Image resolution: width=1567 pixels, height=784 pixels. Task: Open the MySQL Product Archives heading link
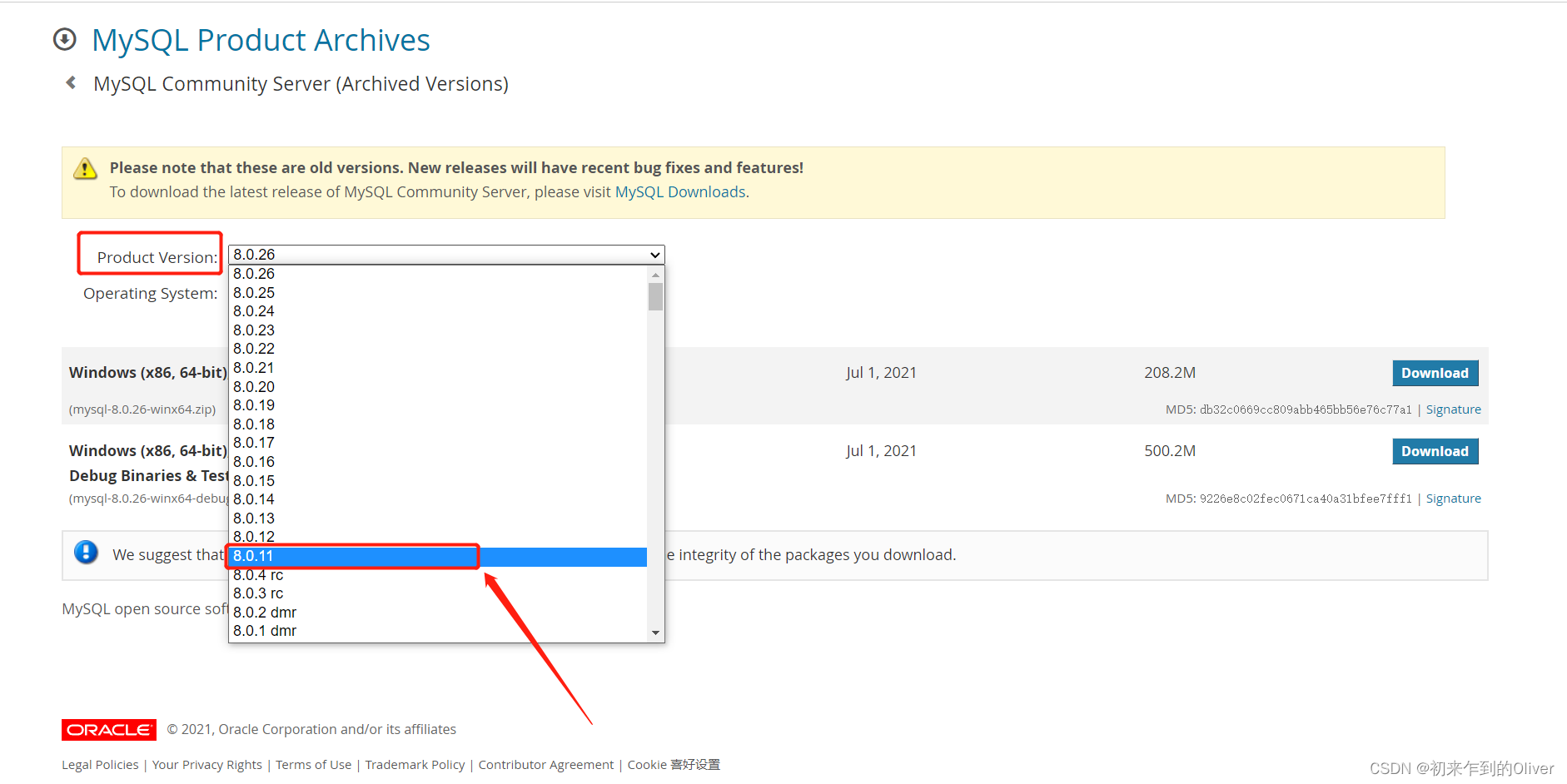pos(261,40)
